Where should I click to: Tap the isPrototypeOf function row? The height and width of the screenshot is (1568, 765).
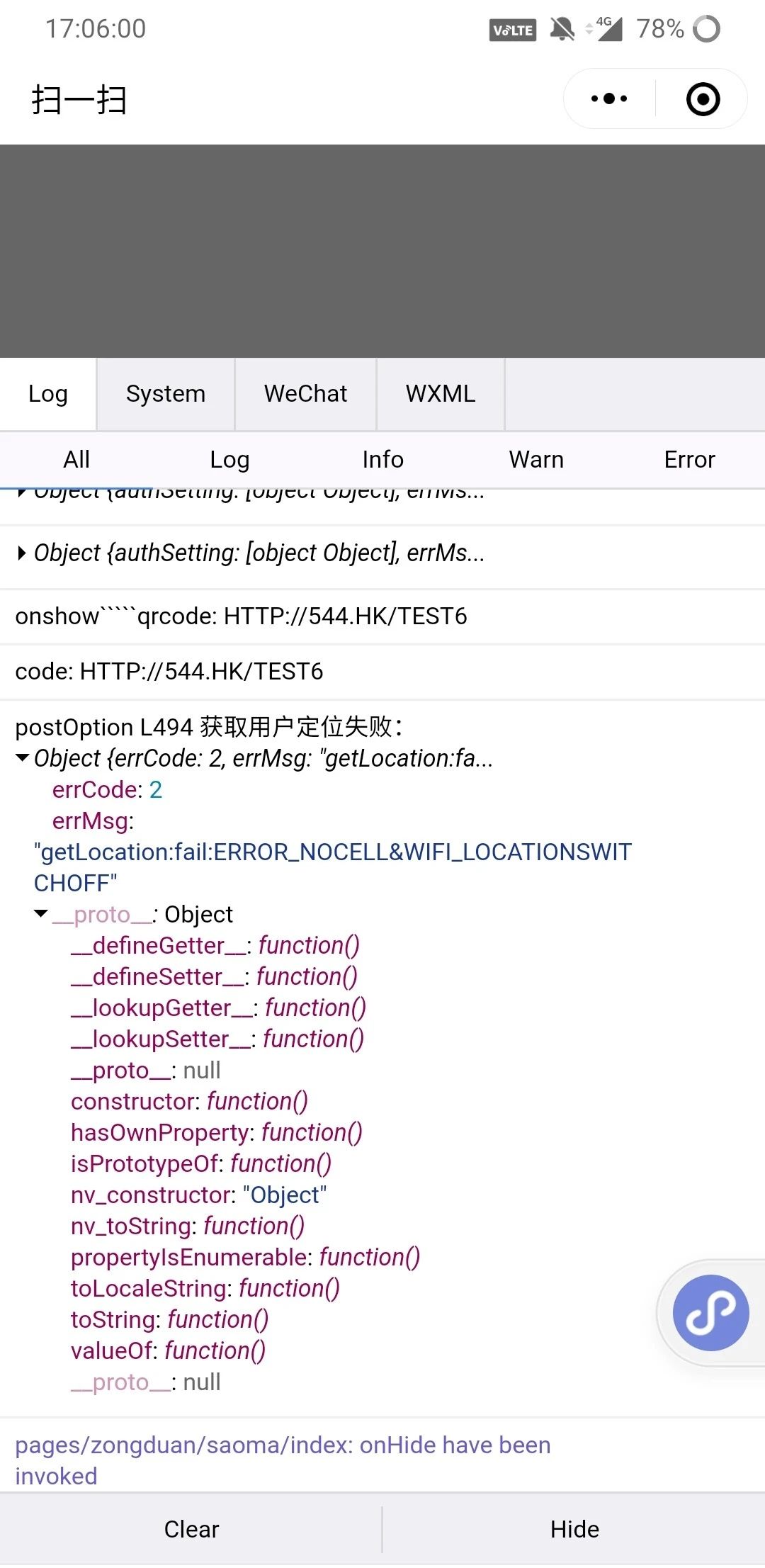pyautogui.click(x=201, y=1163)
